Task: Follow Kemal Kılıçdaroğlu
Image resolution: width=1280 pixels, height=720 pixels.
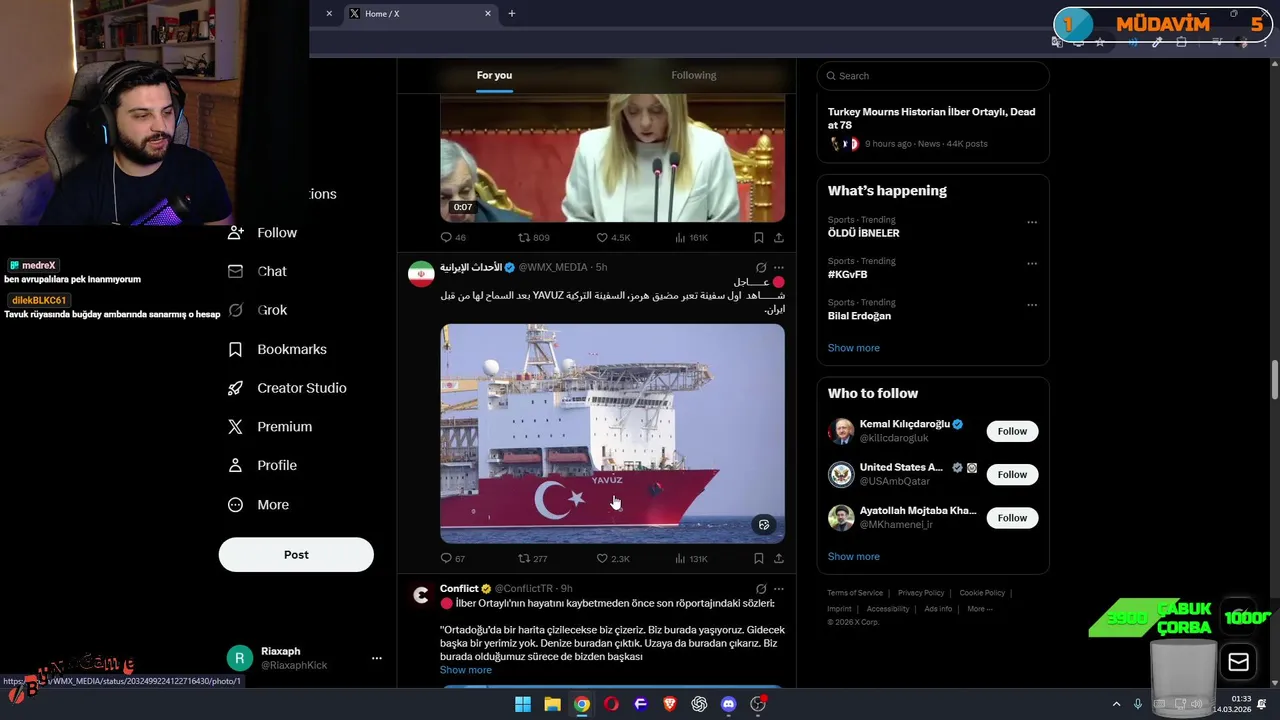Action: (x=1012, y=431)
